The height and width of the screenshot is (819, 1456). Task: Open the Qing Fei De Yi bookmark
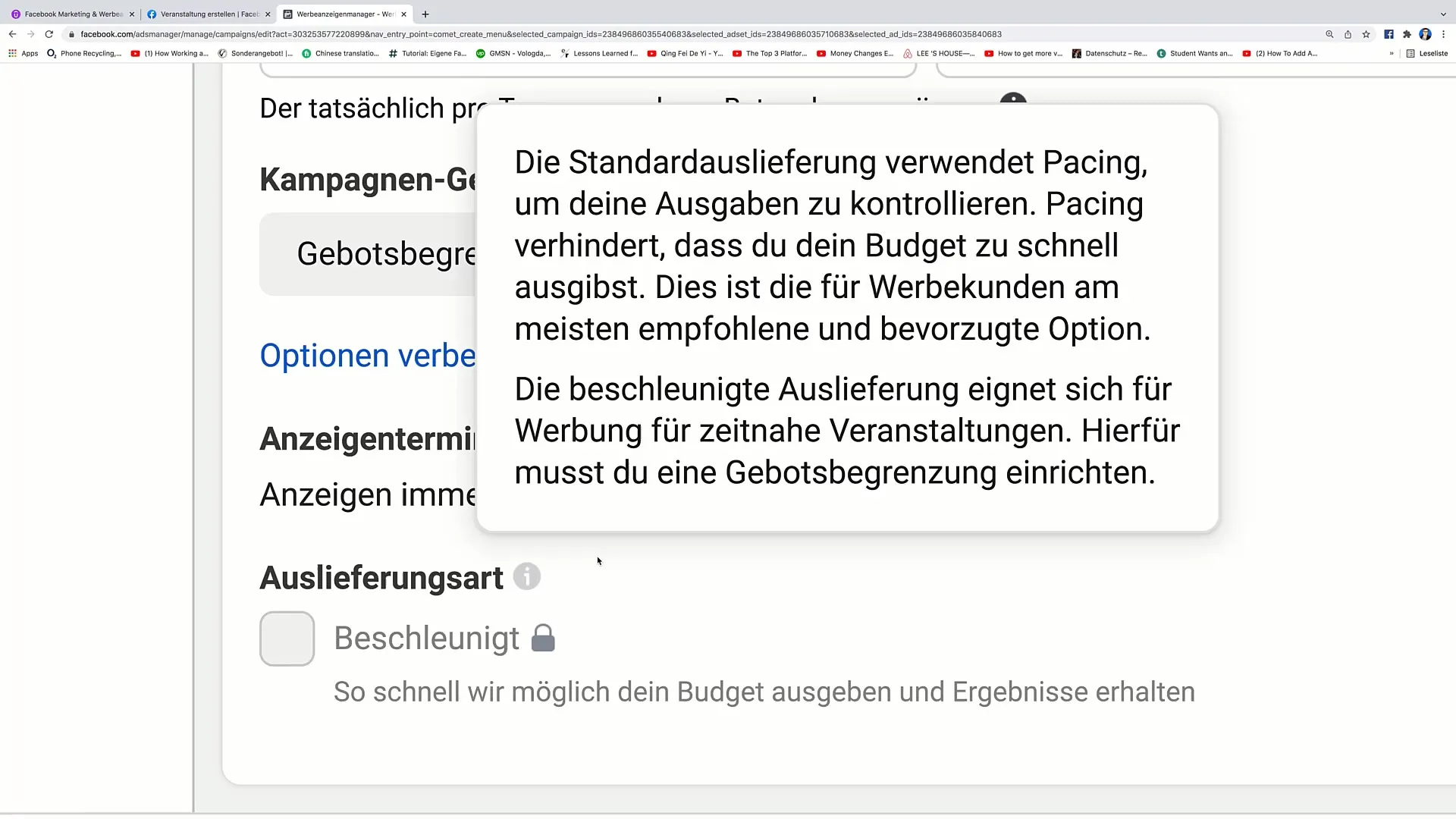pos(685,54)
